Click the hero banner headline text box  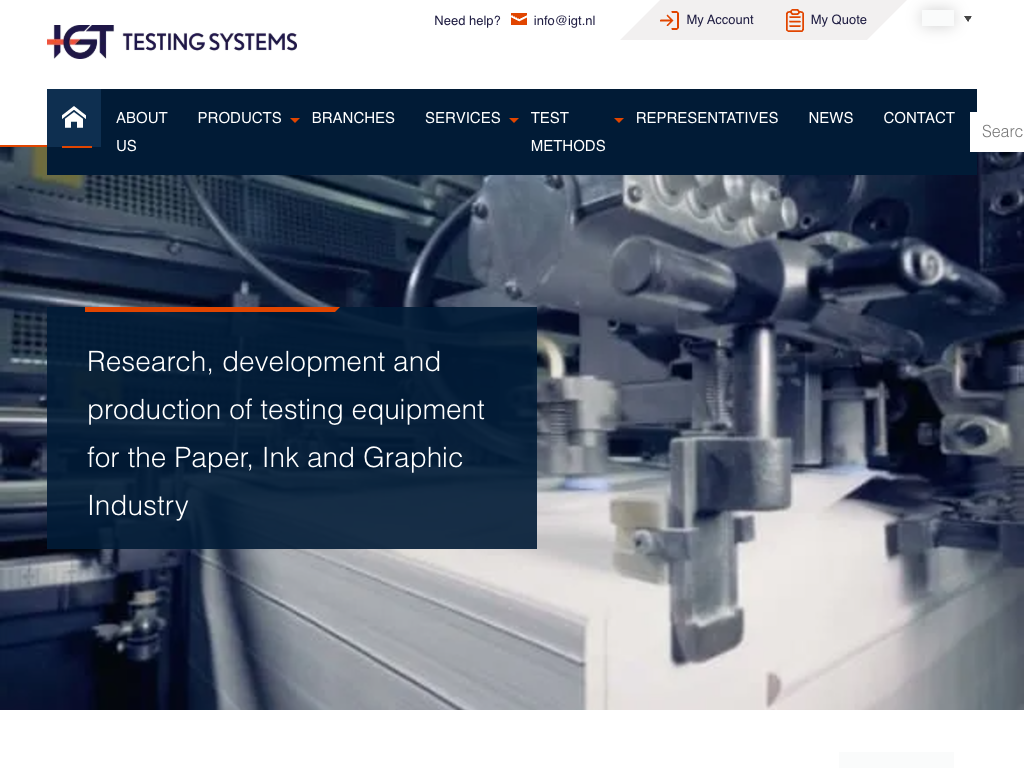[292, 432]
